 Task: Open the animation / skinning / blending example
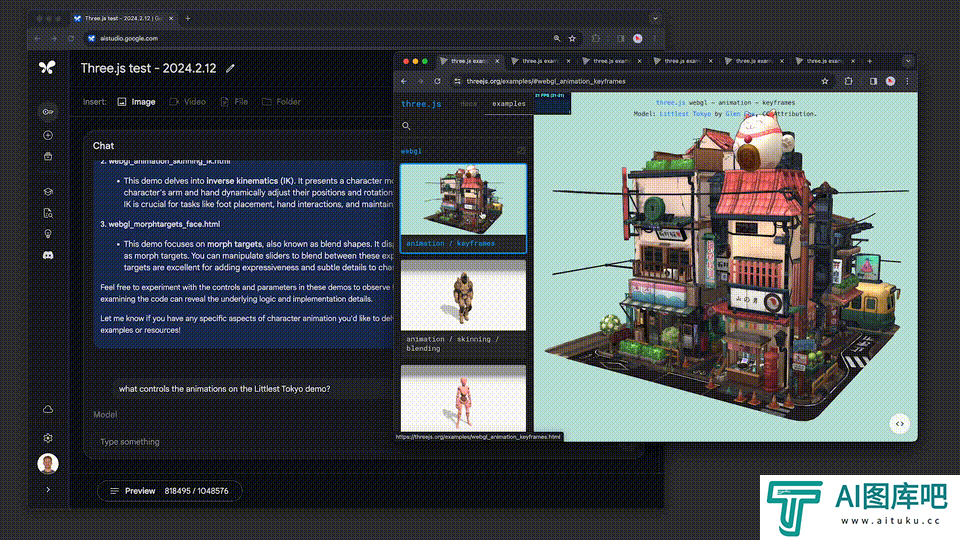[463, 308]
